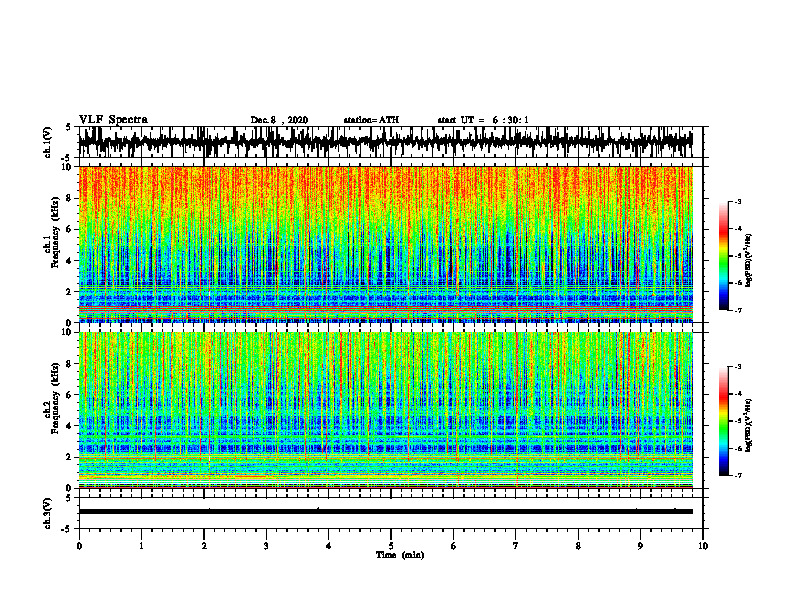Click the "0" tick on the time axis
The width and height of the screenshot is (792, 612).
[x=79, y=546]
